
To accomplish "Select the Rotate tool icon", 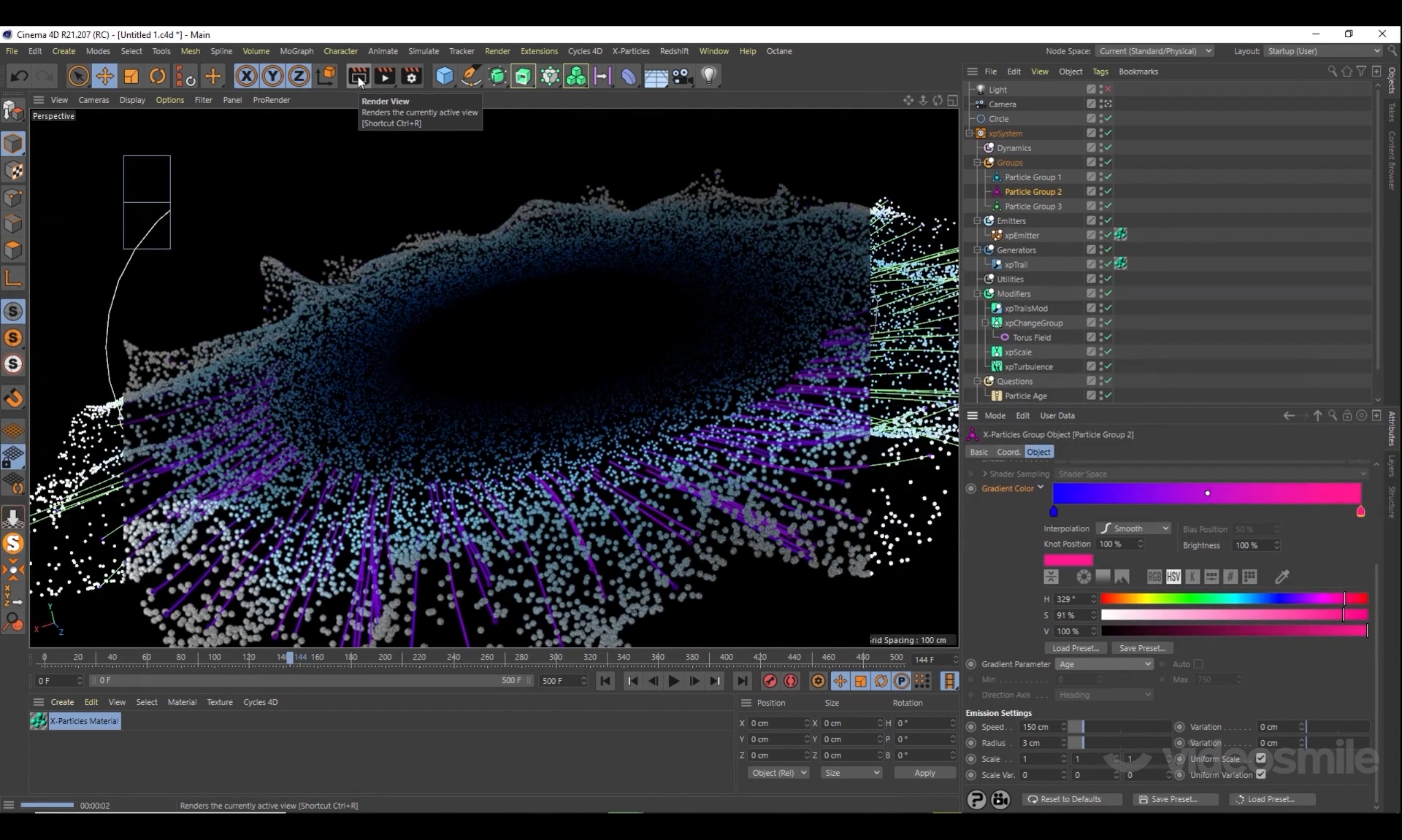I will [x=157, y=76].
